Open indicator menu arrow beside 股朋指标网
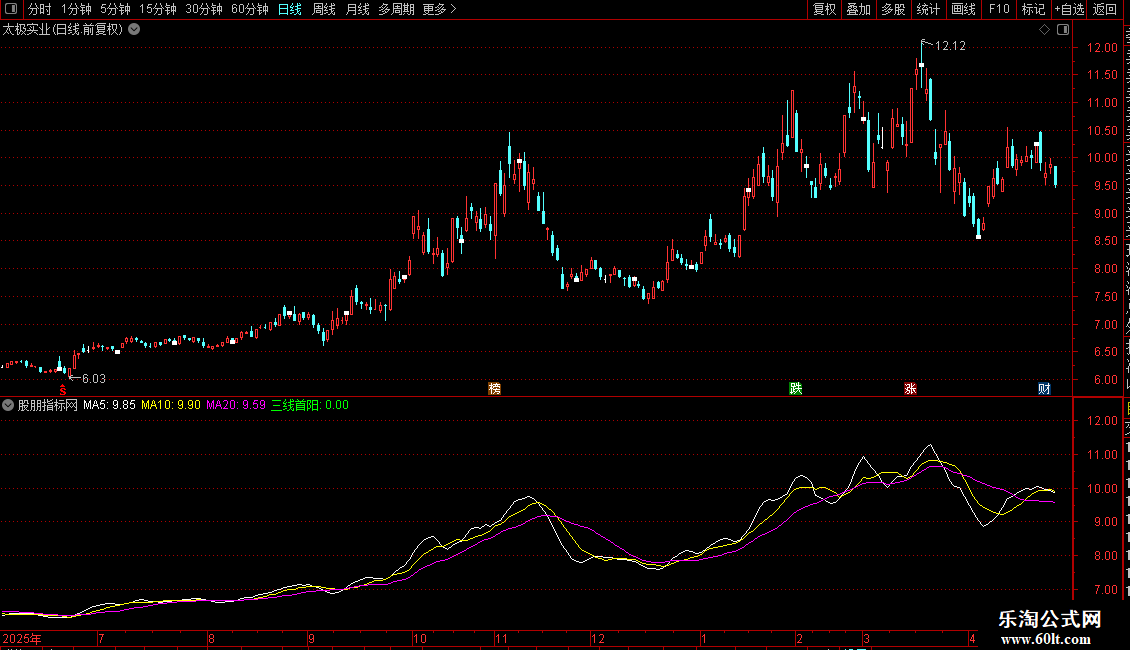Image resolution: width=1130 pixels, height=650 pixels. click(8, 405)
